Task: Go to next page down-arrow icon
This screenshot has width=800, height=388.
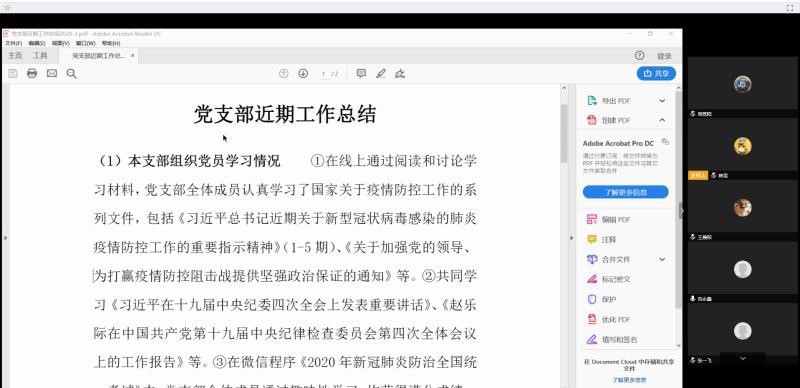Action: coord(303,74)
